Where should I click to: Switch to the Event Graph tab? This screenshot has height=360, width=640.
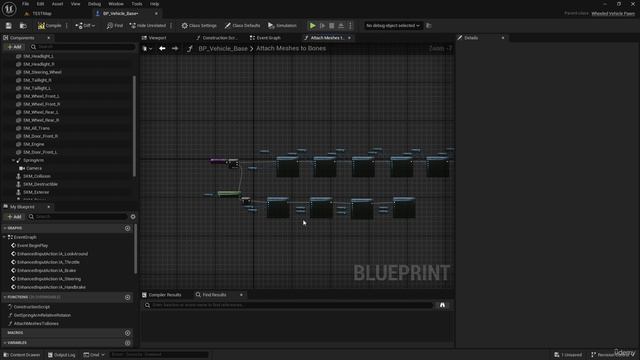click(268, 38)
